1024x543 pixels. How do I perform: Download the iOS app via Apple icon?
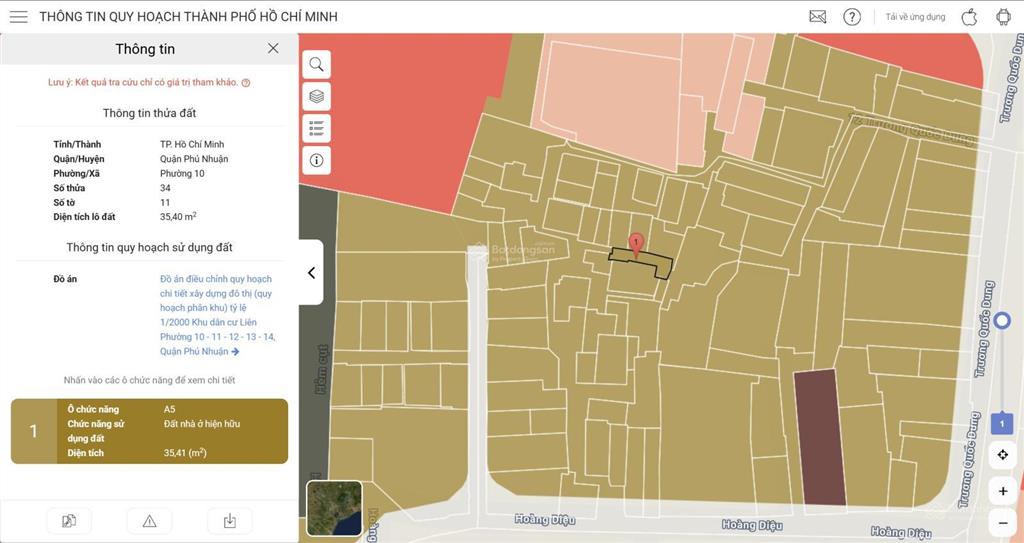tap(969, 17)
